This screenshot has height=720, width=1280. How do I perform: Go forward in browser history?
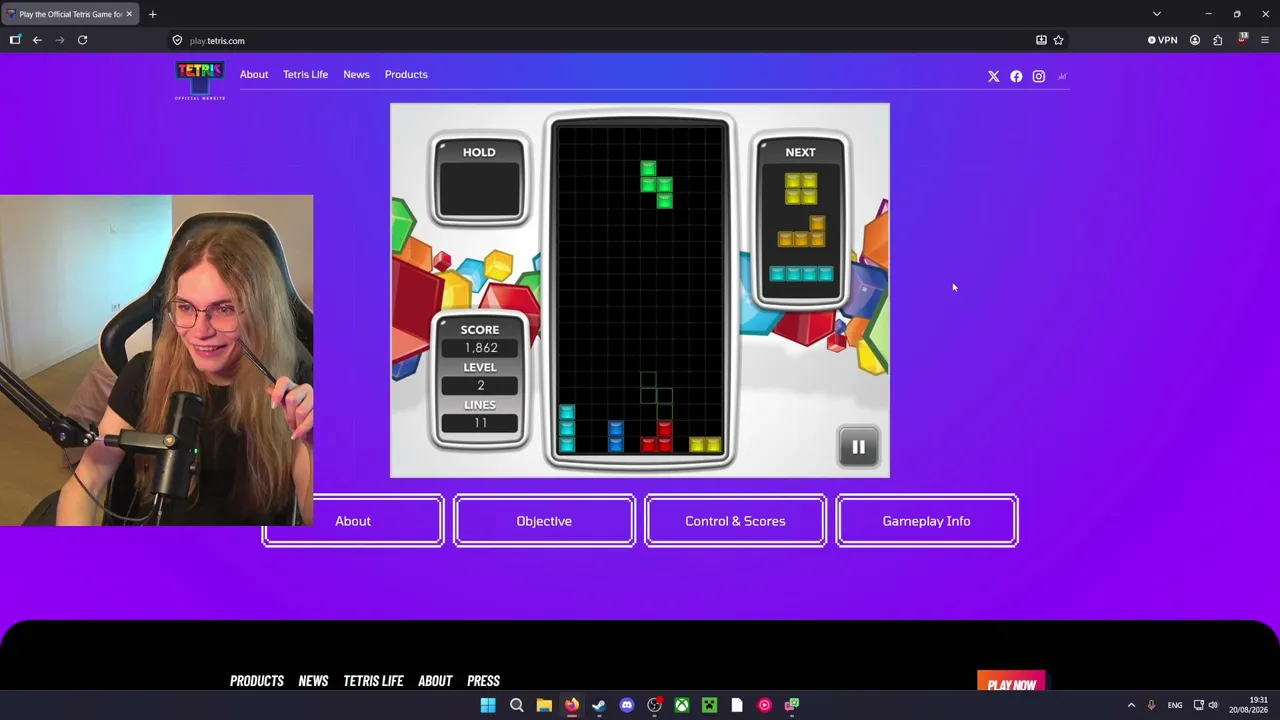point(60,40)
